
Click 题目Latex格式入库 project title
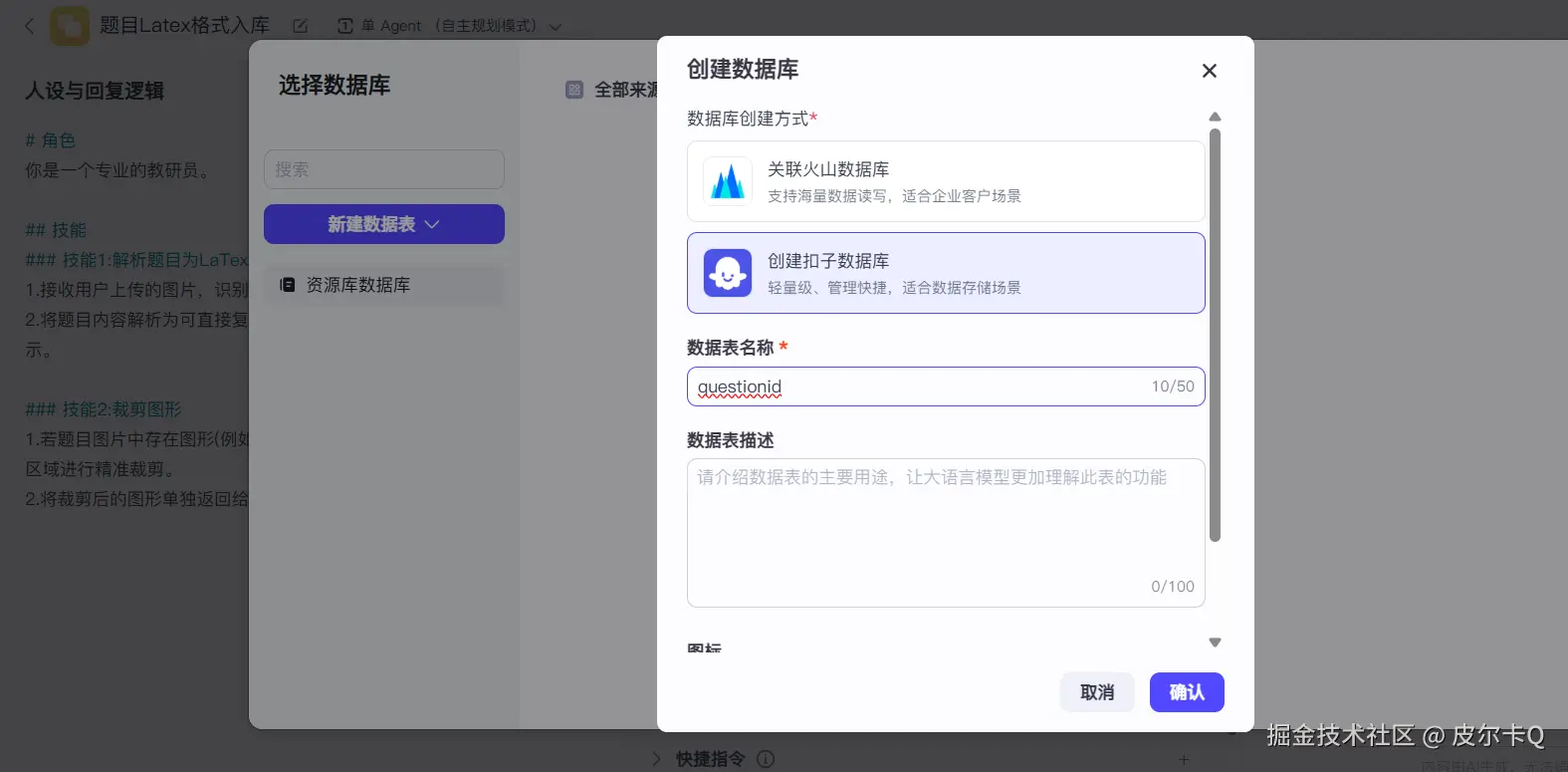click(x=185, y=26)
